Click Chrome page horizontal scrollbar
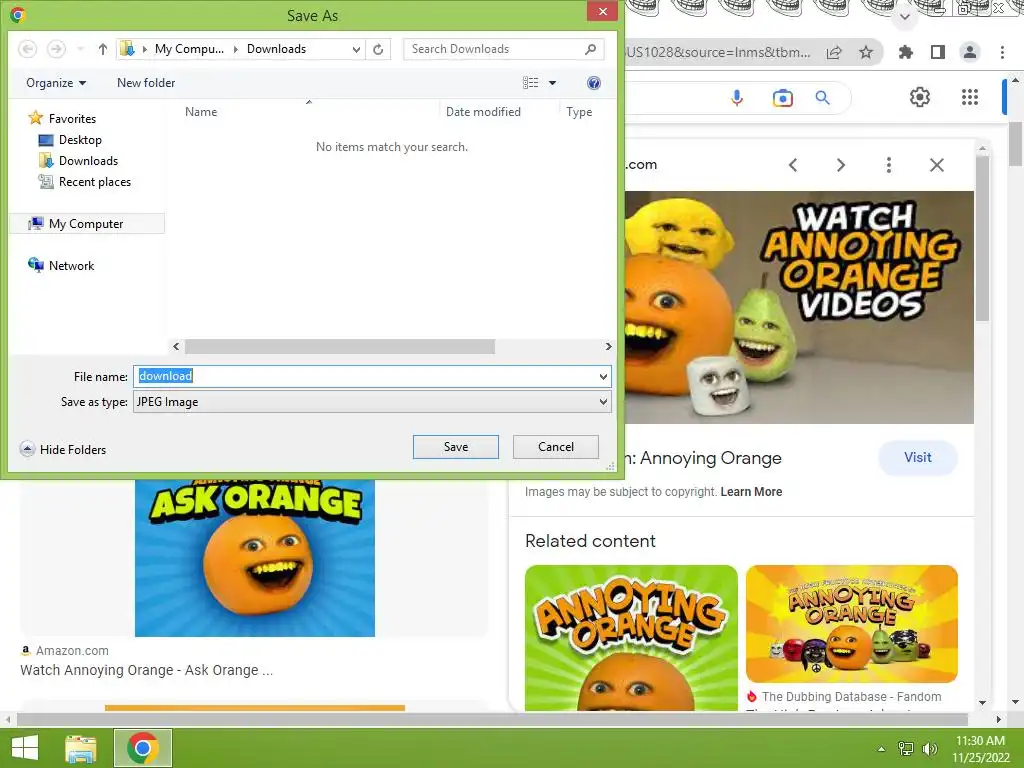 [x=492, y=720]
